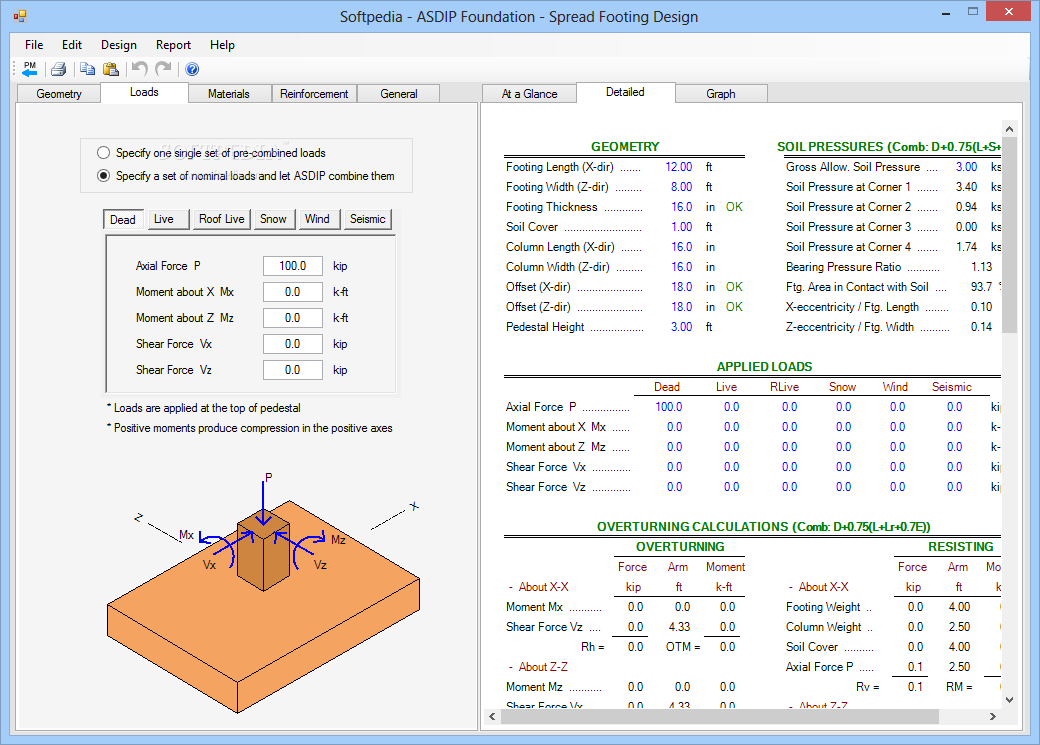
Task: Click the Footing Thickness value 16.0
Action: point(681,207)
